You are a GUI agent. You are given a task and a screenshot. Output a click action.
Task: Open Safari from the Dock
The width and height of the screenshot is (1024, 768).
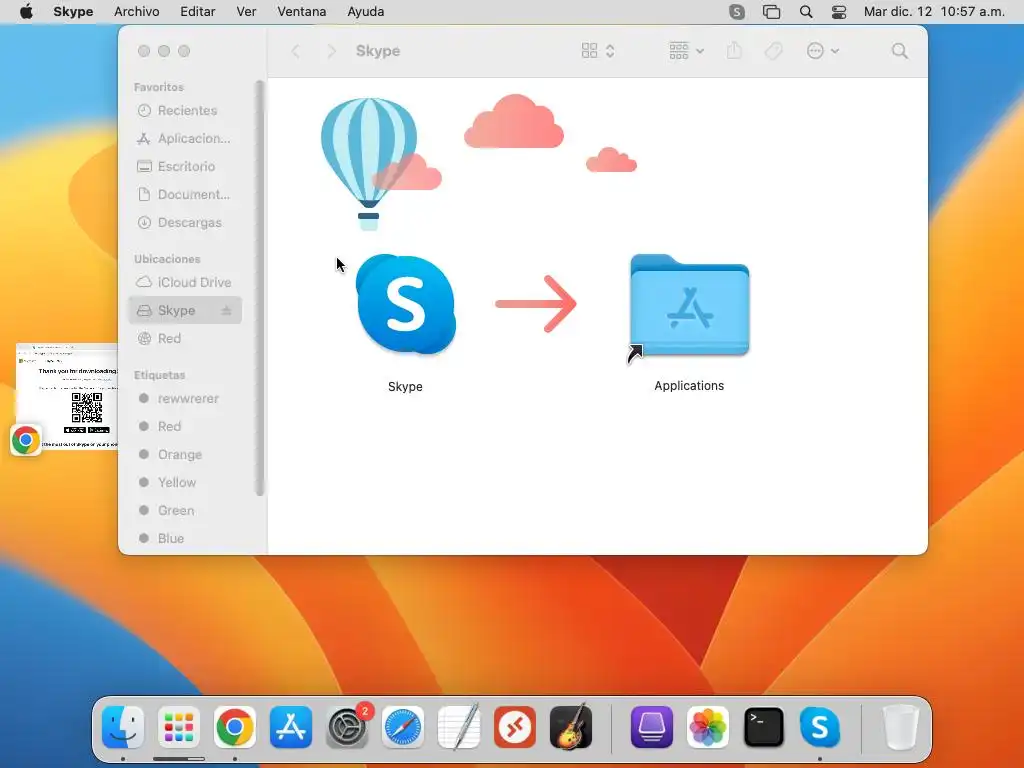click(403, 727)
